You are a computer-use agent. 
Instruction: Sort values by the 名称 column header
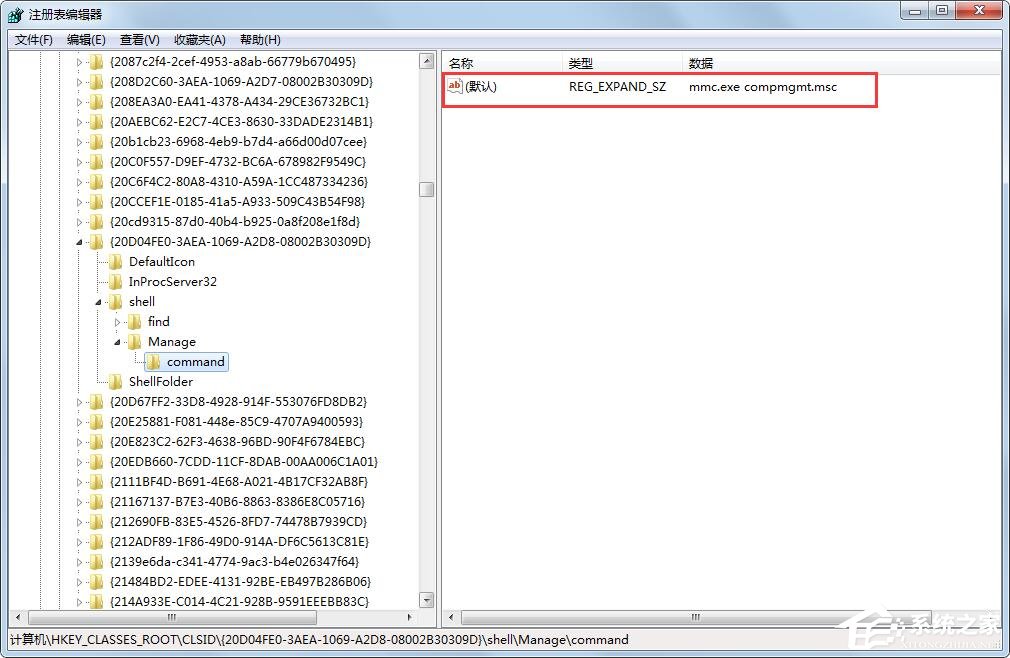(460, 63)
